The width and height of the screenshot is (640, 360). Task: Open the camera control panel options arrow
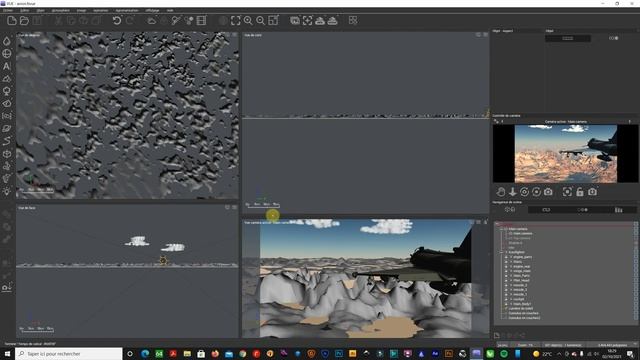coord(629,121)
